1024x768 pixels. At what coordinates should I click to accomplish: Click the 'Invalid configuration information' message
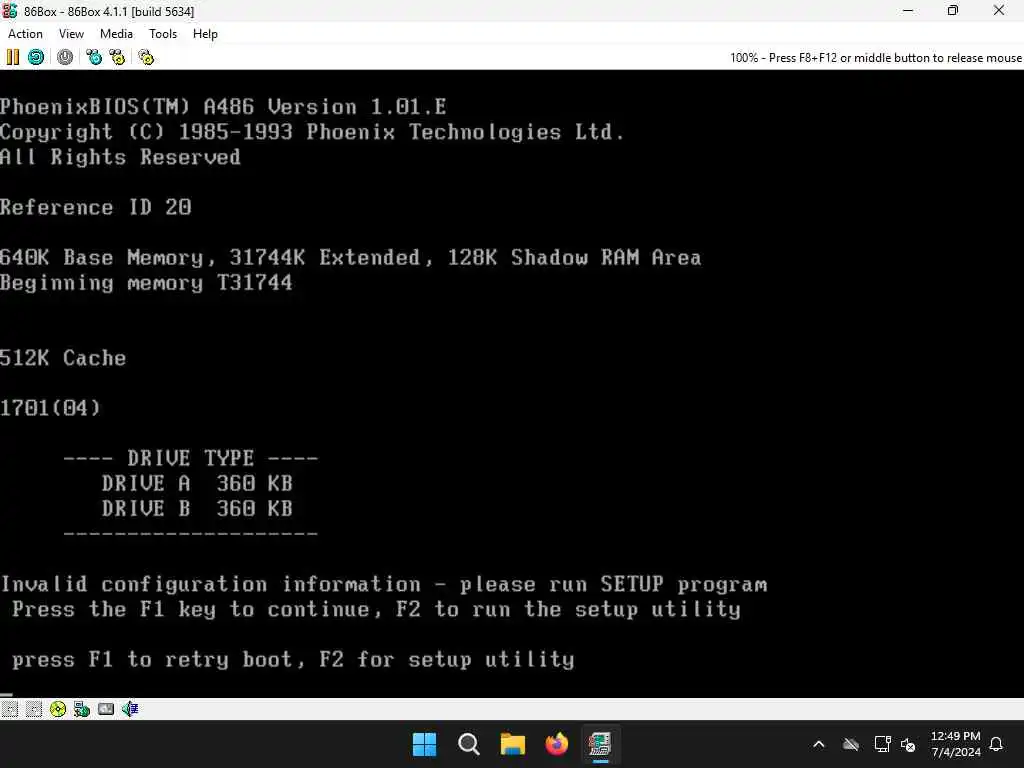pos(384,584)
